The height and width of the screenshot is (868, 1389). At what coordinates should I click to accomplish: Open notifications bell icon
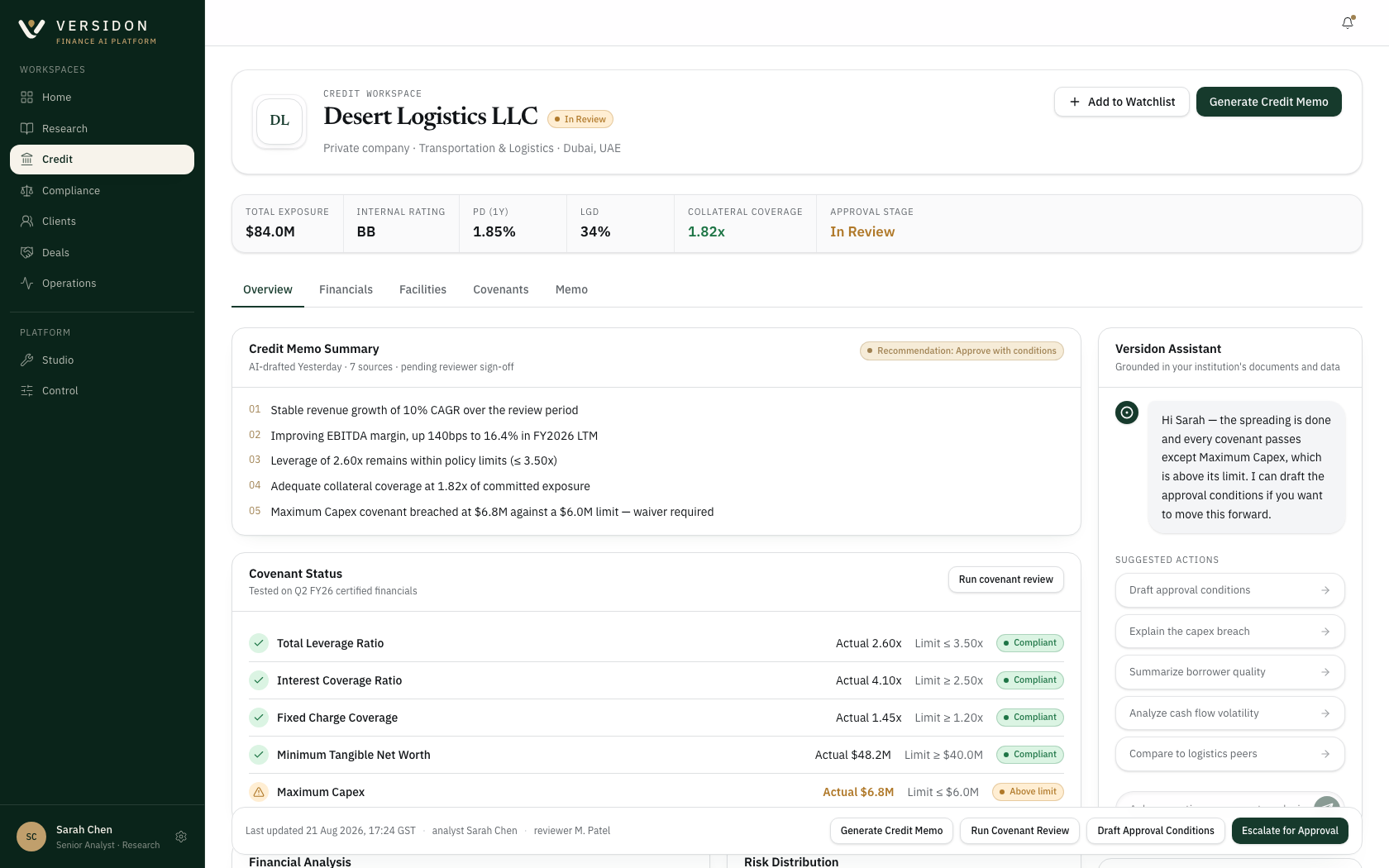[1348, 23]
